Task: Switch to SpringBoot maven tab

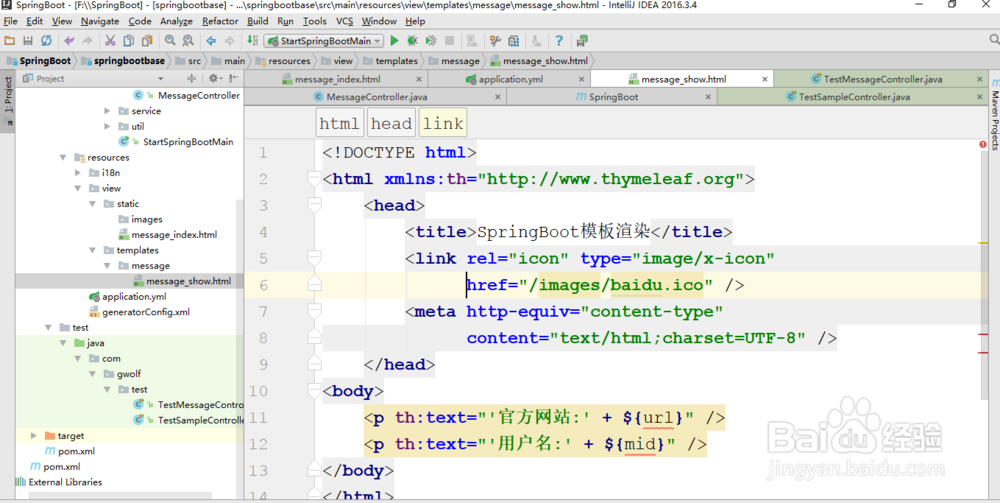Action: click(612, 97)
